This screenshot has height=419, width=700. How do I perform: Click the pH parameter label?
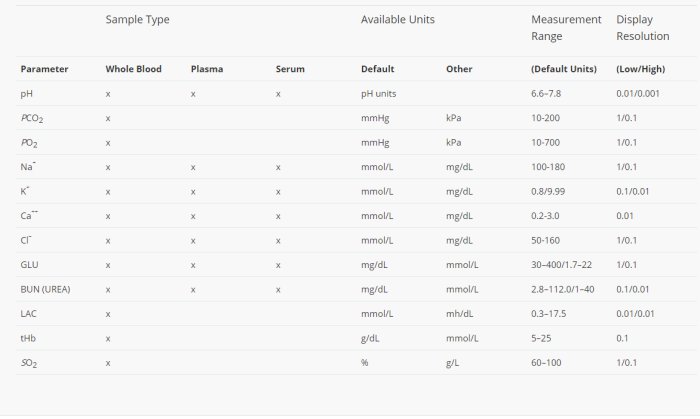click(x=26, y=93)
